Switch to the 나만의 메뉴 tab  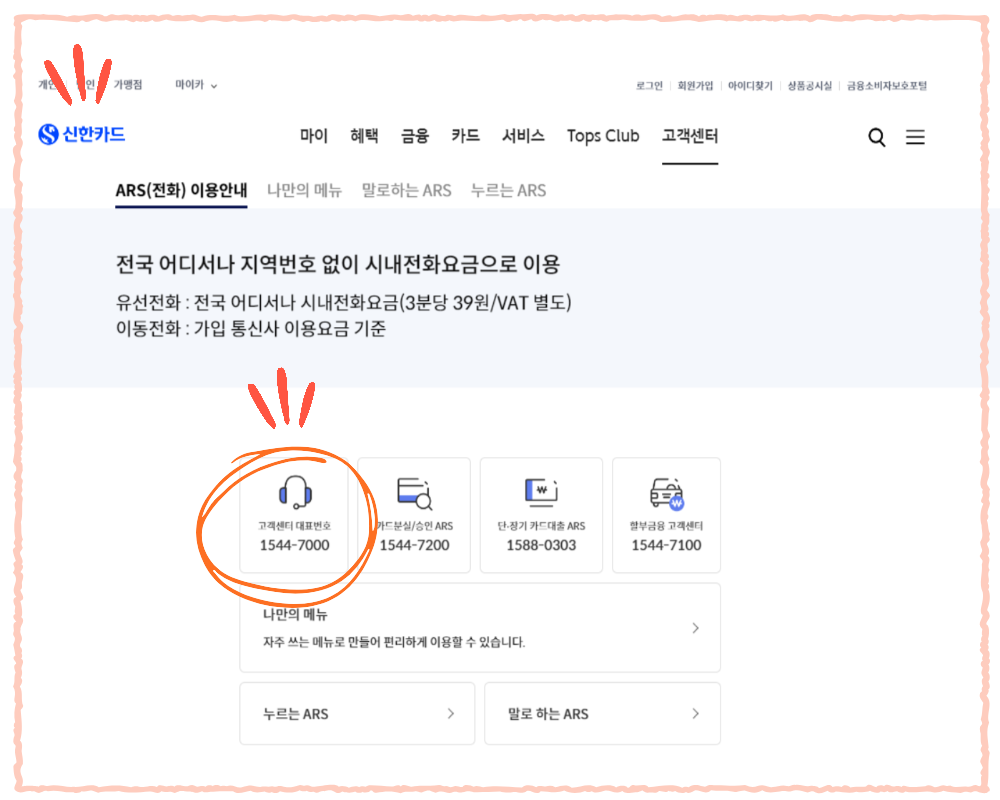[304, 190]
